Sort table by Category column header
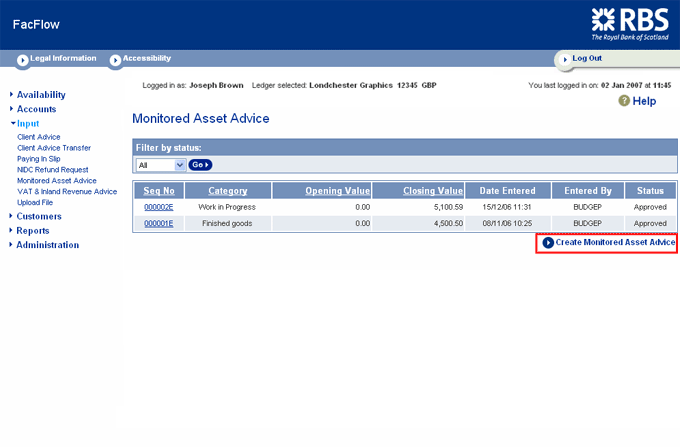This screenshot has height=447, width=680. [x=228, y=190]
